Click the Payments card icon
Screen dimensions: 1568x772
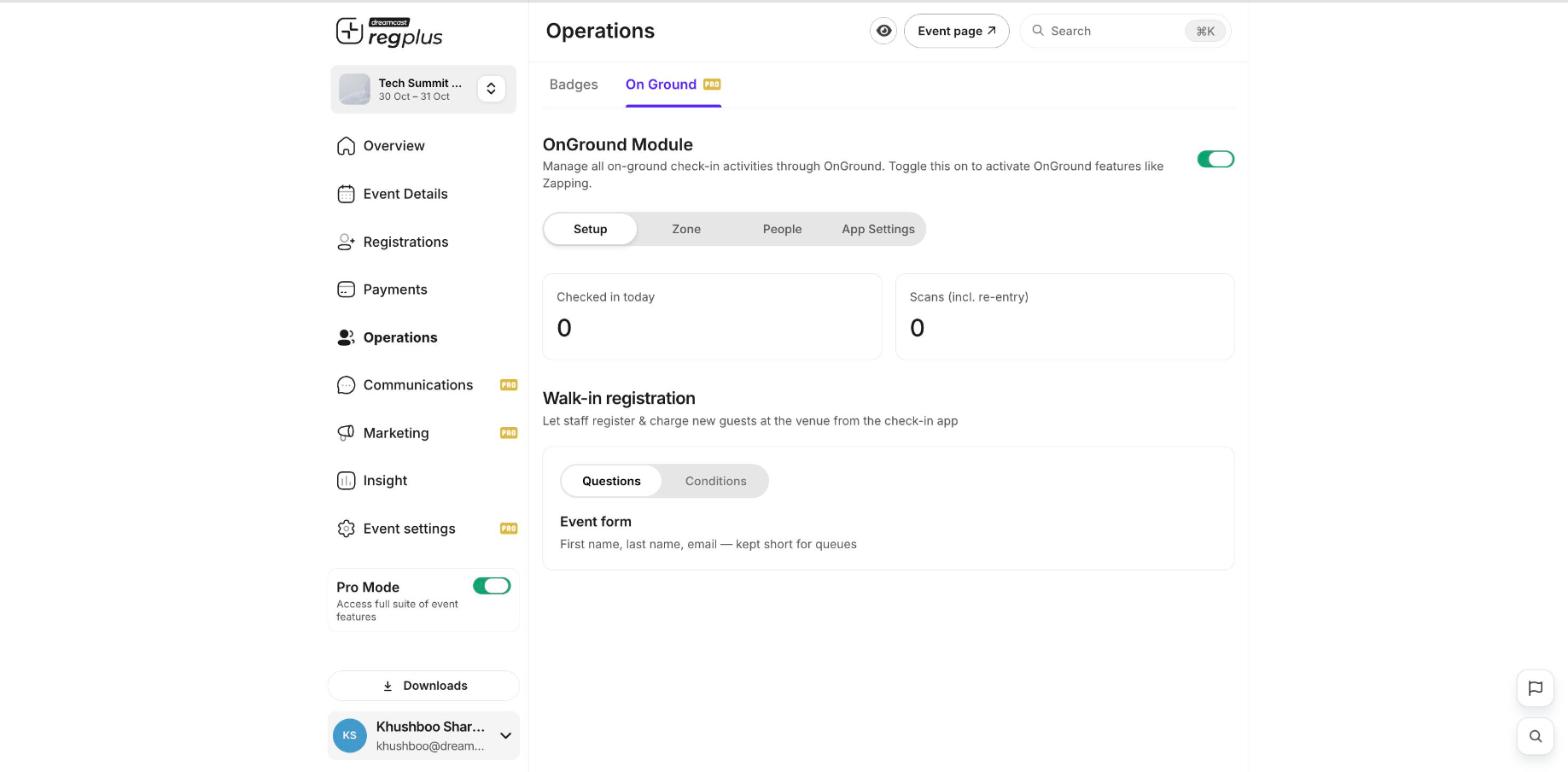(346, 289)
